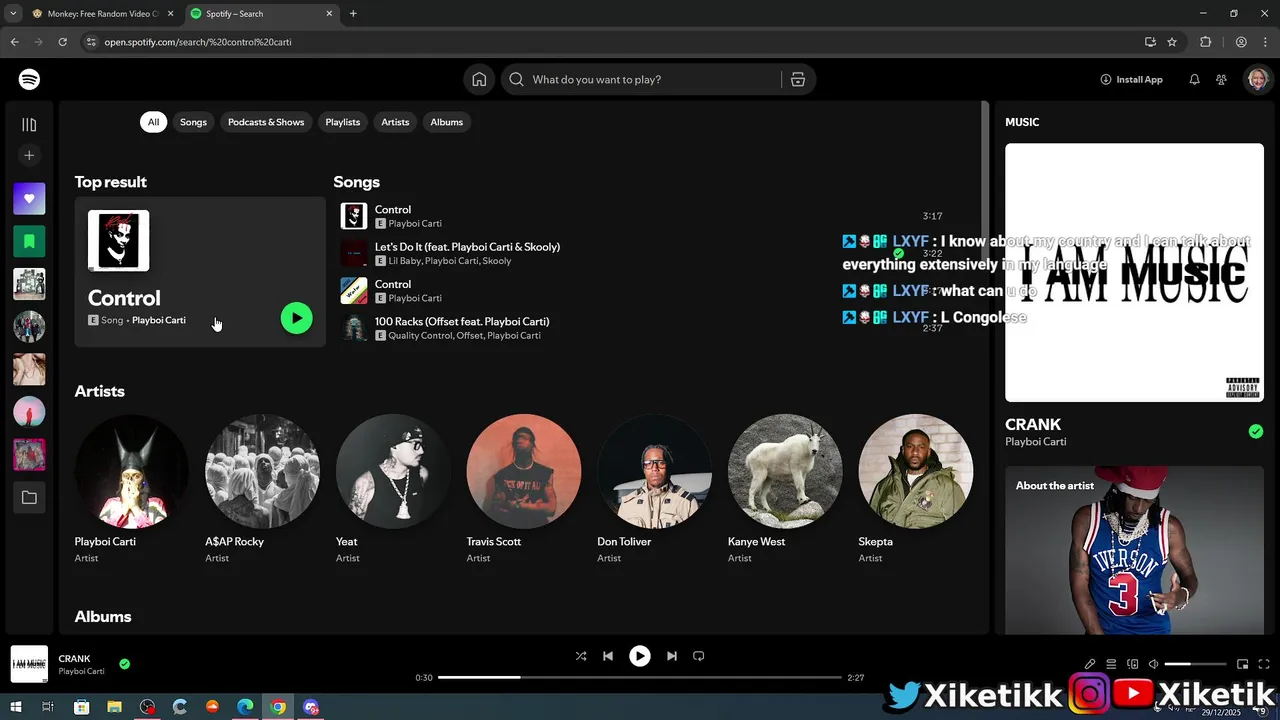Click the search magnifier icon
Image resolution: width=1280 pixels, height=720 pixels.
click(516, 79)
